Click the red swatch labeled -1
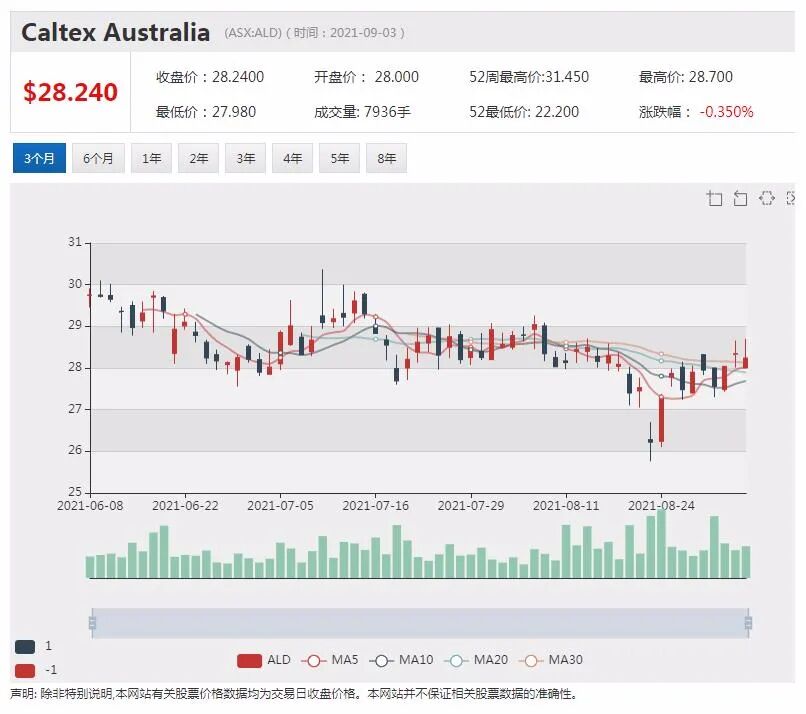The image size is (806, 714). tap(25, 671)
